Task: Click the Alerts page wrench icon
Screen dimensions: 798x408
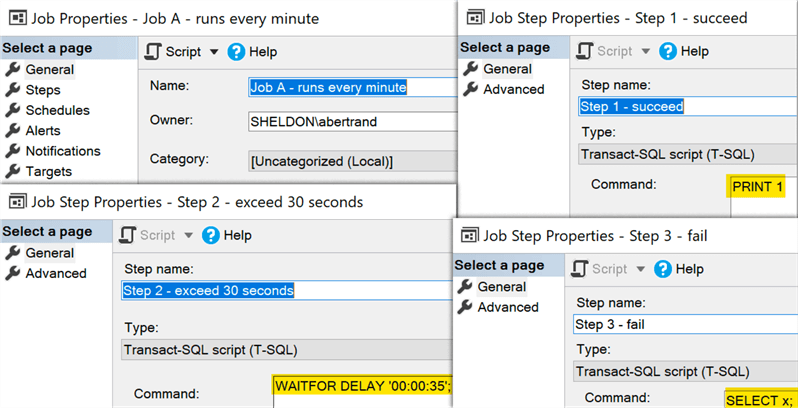Action: (x=13, y=131)
